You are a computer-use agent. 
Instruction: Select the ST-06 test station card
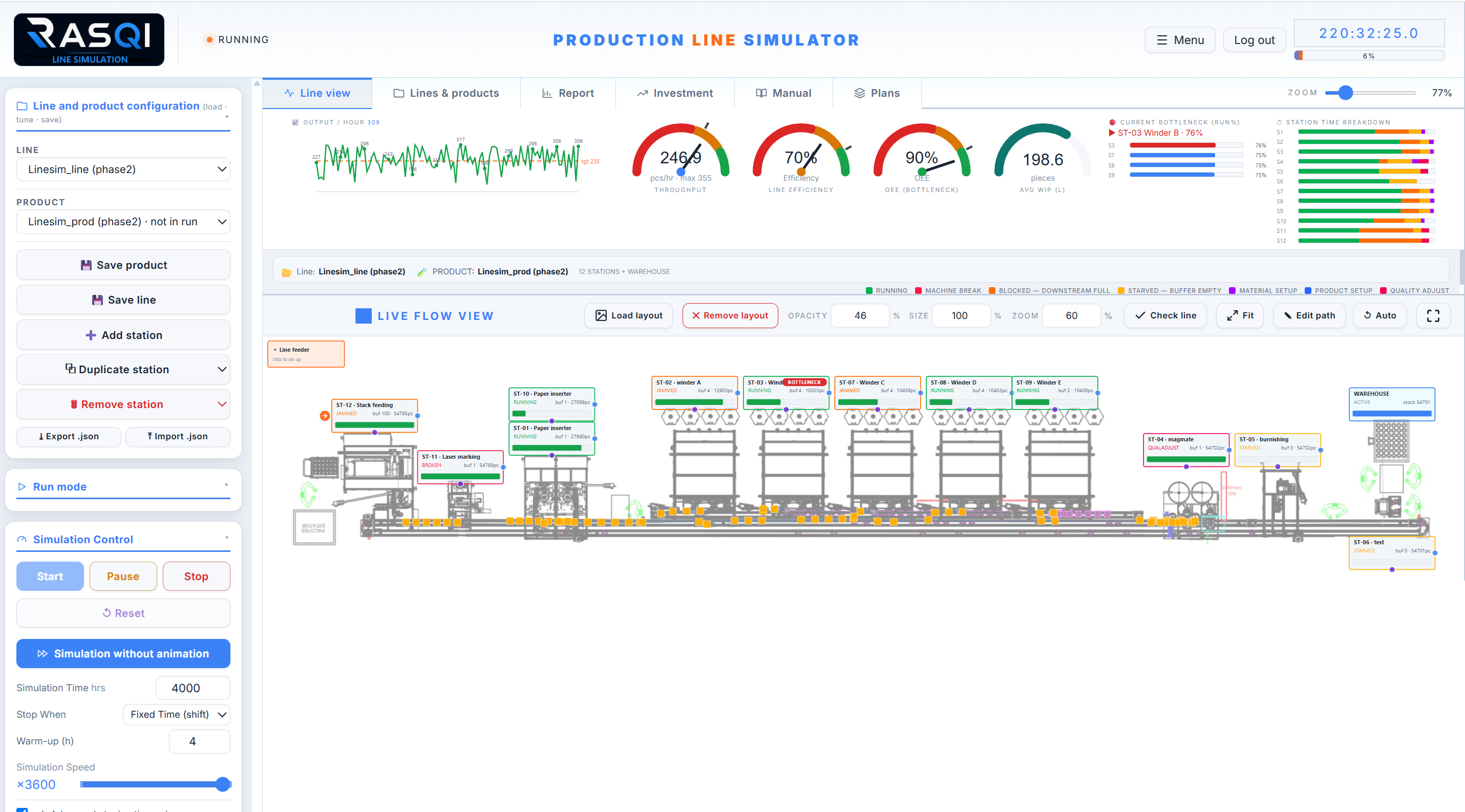coord(1392,553)
